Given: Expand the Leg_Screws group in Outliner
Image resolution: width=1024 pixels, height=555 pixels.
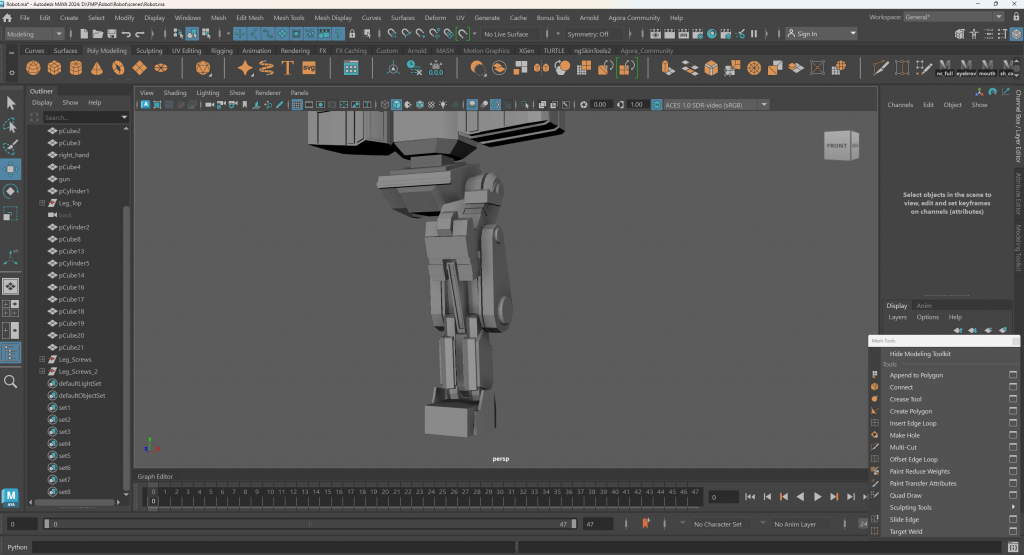Looking at the screenshot, I should (x=42, y=359).
